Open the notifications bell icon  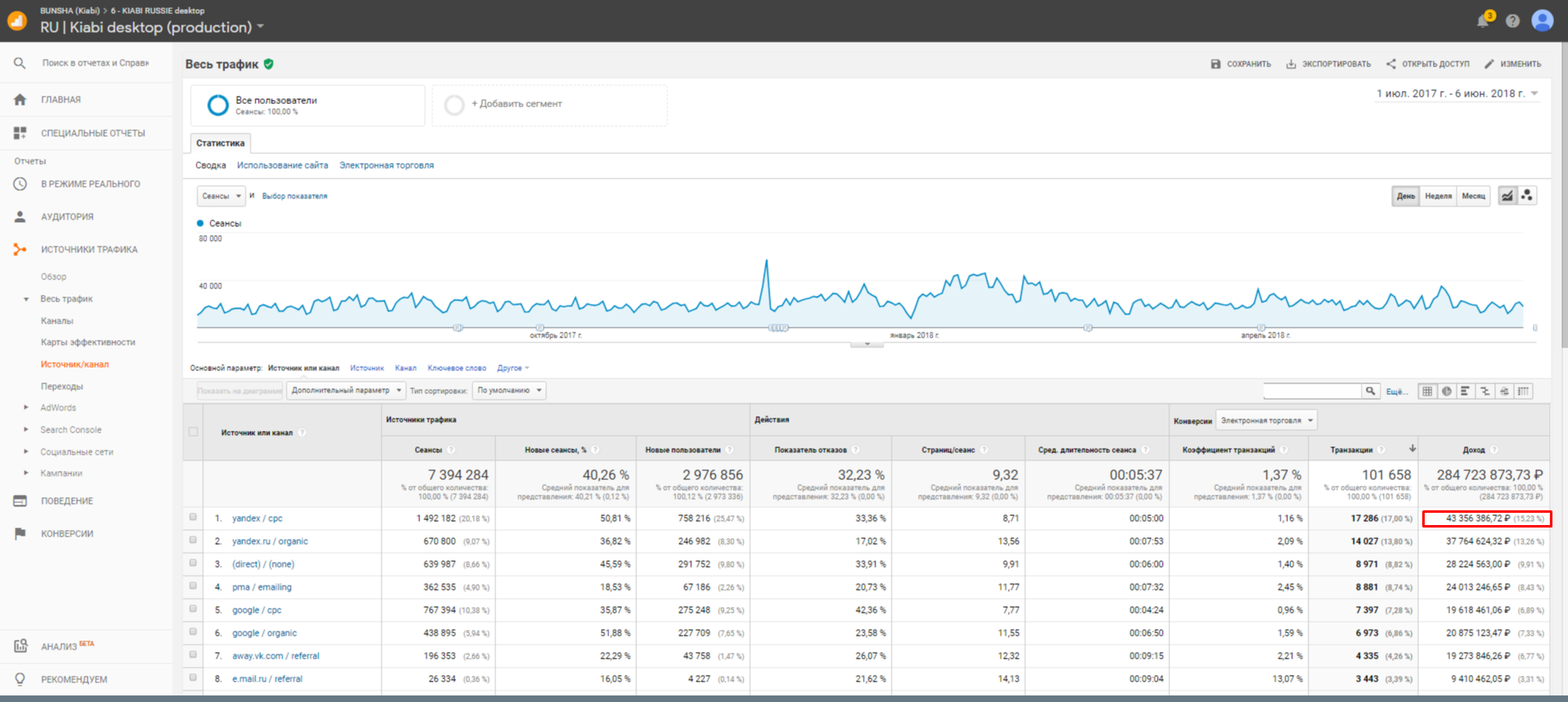coord(1483,21)
